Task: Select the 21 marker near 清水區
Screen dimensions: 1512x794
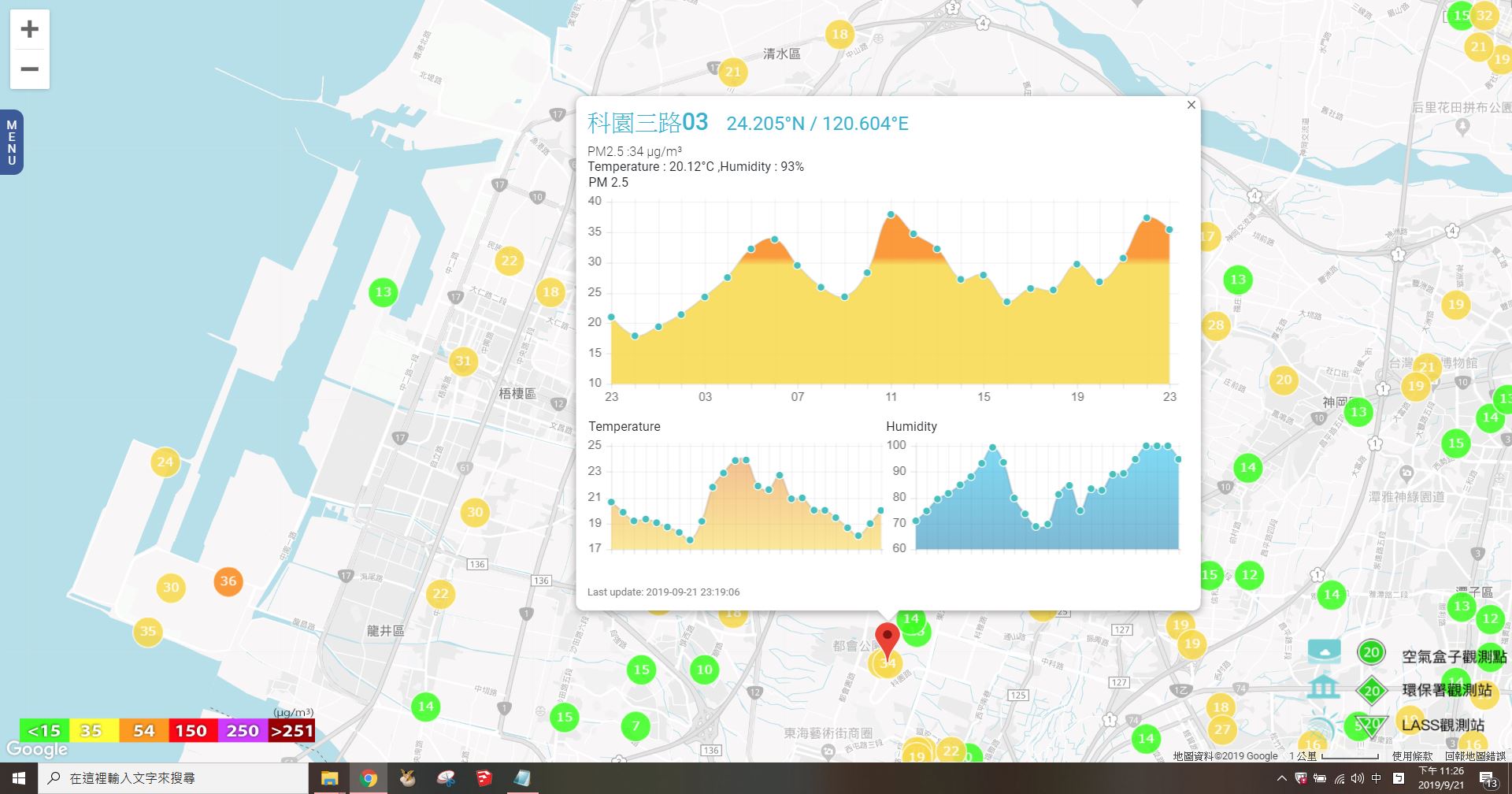Action: point(733,72)
